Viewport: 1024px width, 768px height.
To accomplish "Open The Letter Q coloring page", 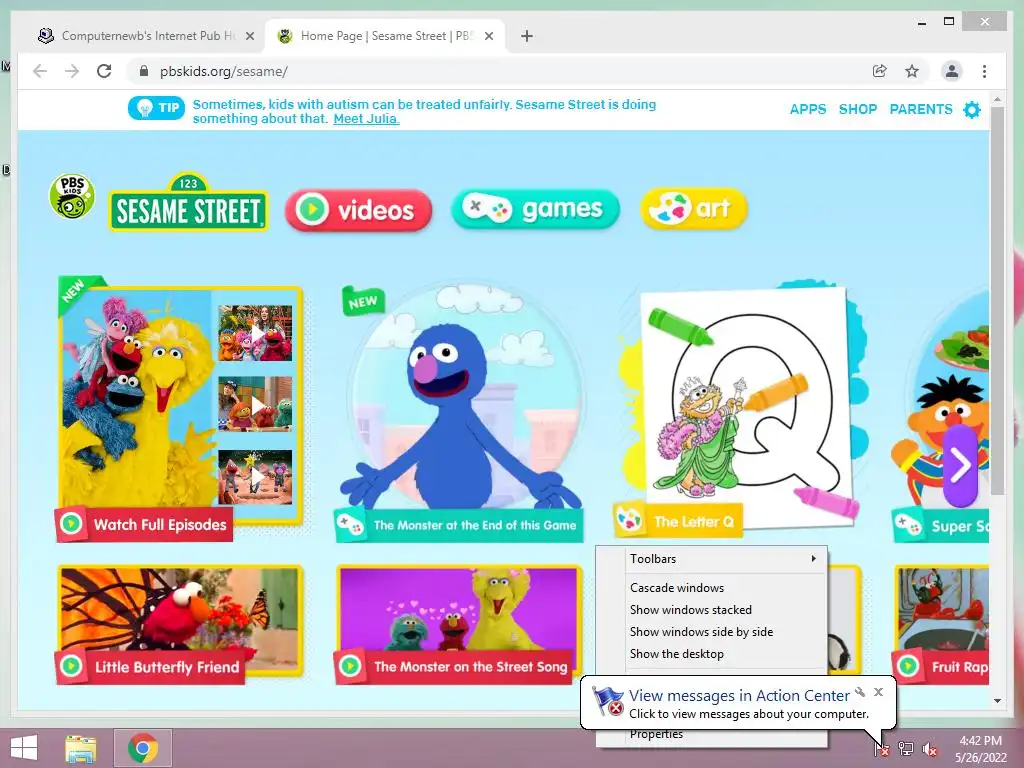I will click(x=741, y=411).
